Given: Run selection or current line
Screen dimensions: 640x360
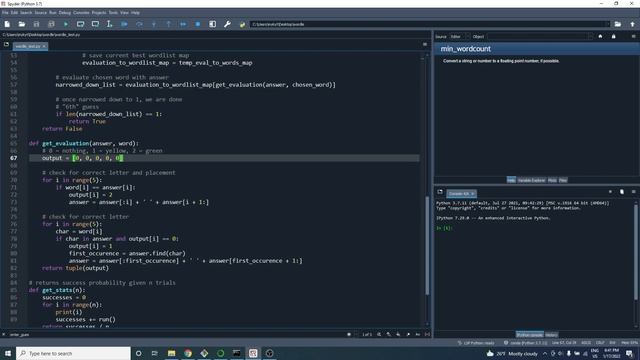Looking at the screenshot, I should 109,24.
